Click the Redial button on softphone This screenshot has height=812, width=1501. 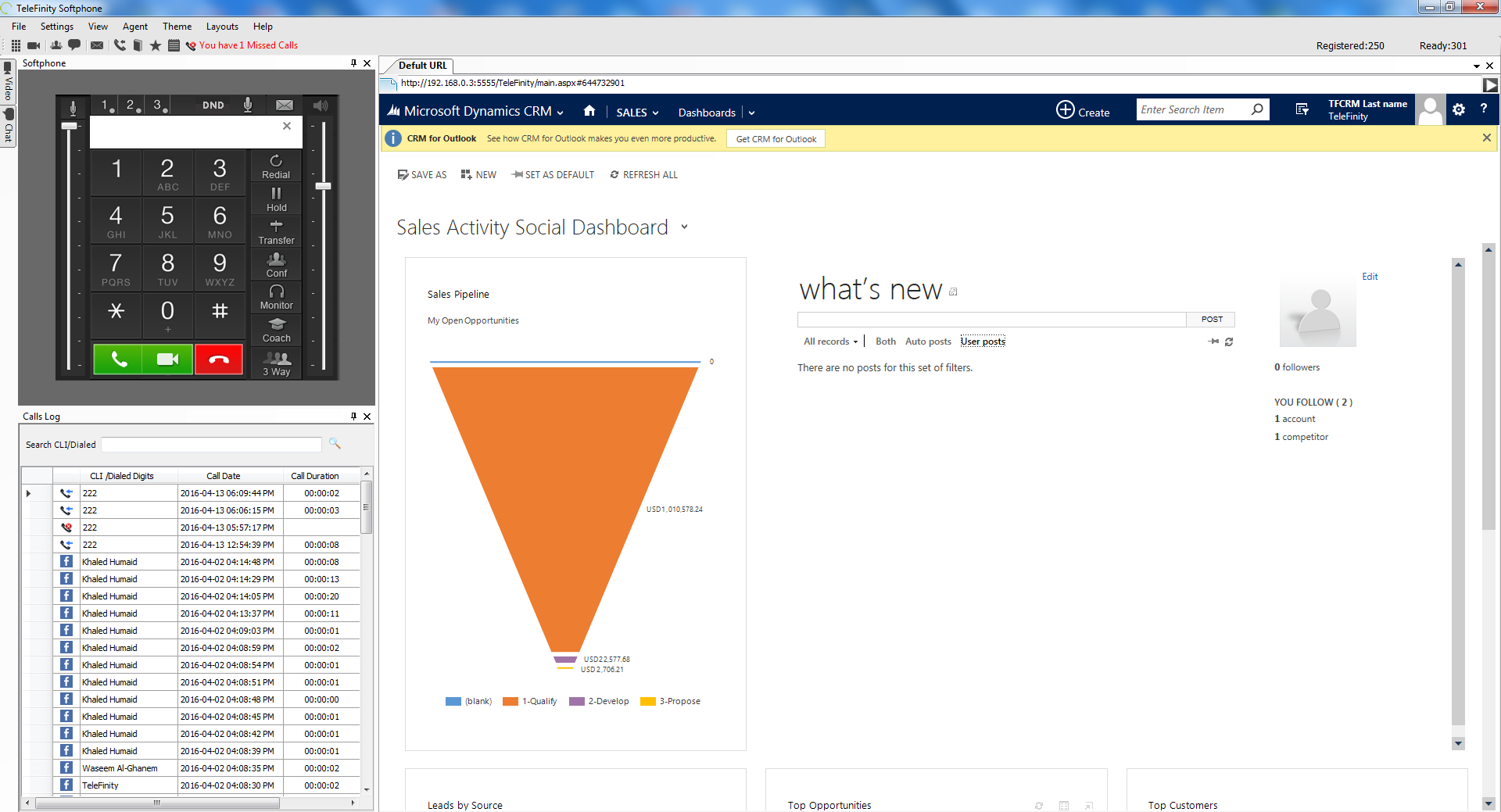pyautogui.click(x=276, y=166)
